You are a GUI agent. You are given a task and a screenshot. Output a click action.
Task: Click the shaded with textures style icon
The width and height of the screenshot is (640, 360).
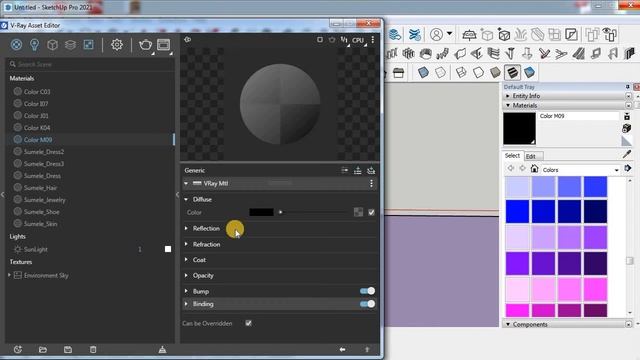pyautogui.click(x=512, y=72)
